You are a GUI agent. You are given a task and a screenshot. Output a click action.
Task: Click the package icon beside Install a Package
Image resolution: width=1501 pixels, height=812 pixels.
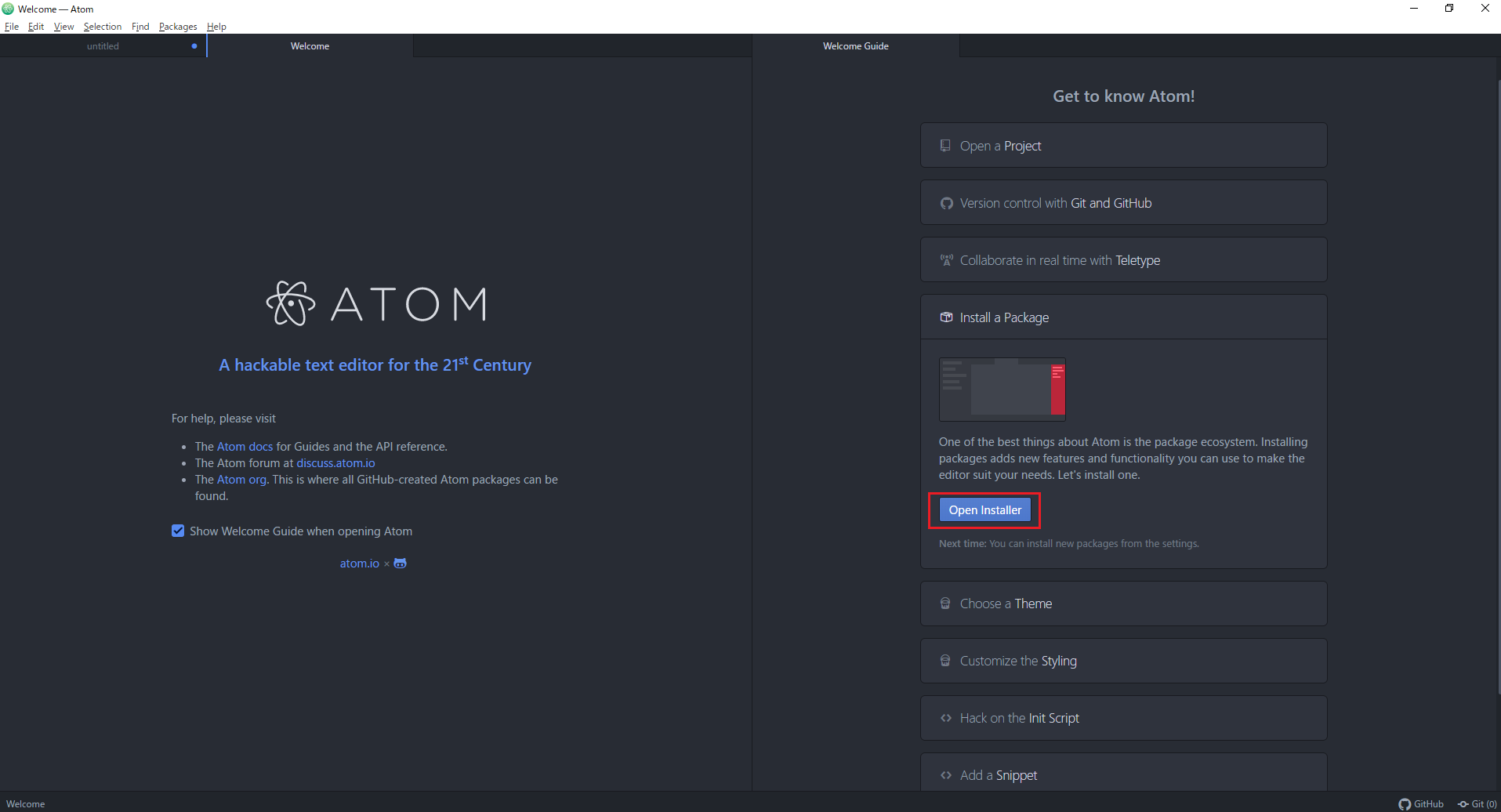946,317
